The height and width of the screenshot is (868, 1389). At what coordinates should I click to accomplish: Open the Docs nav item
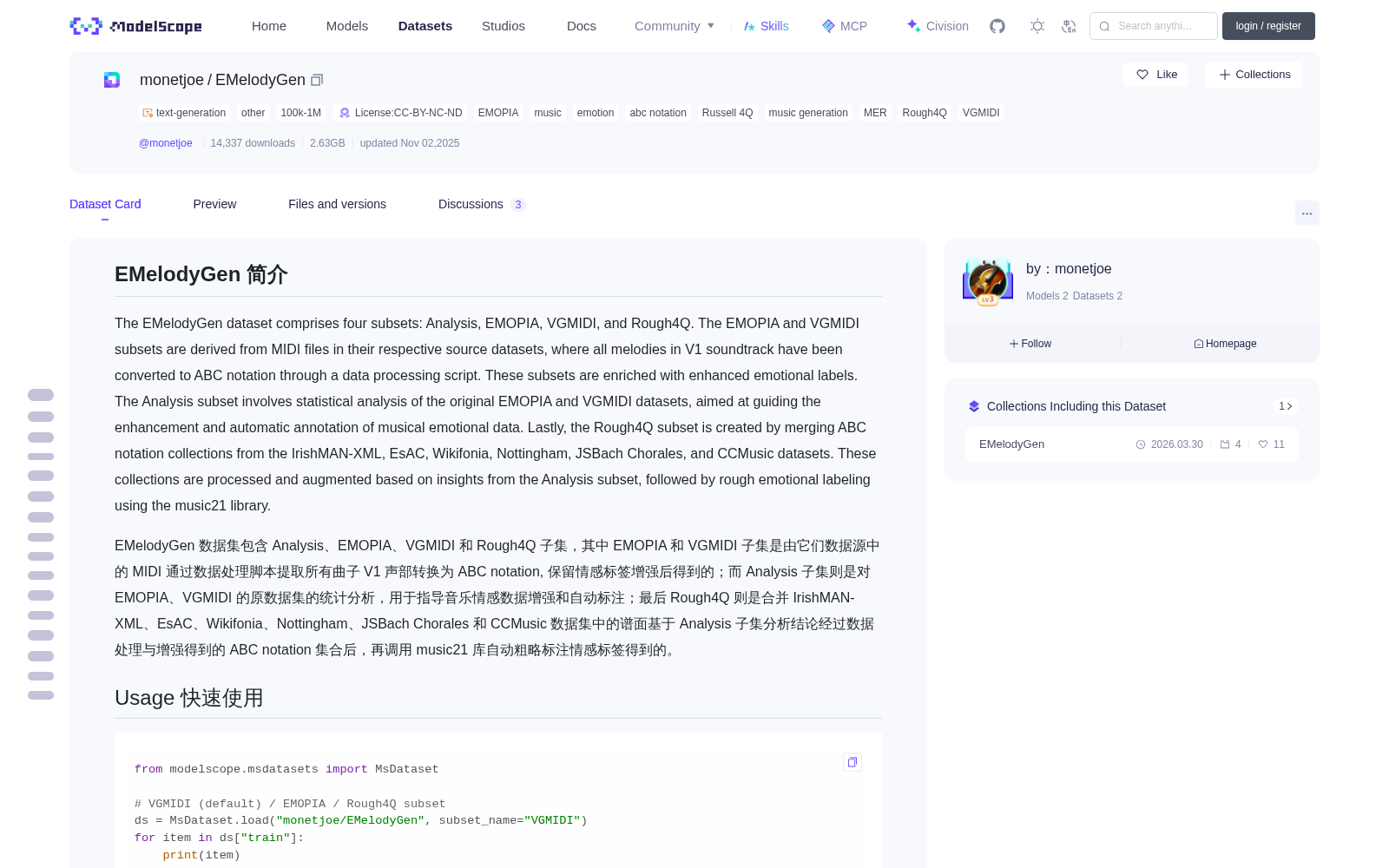point(582,26)
